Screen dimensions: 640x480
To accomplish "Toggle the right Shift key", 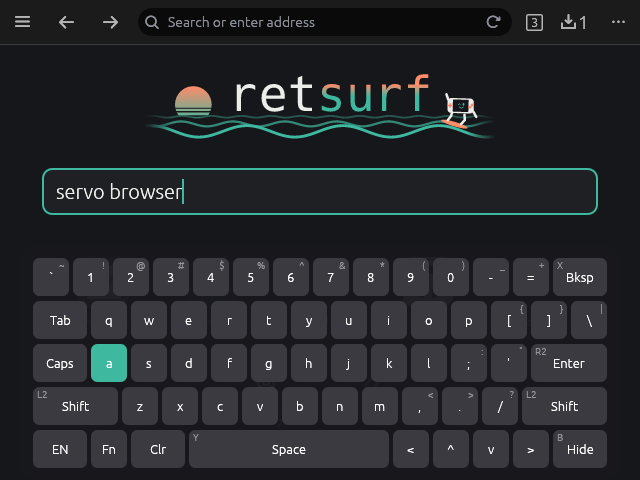I will [564, 406].
